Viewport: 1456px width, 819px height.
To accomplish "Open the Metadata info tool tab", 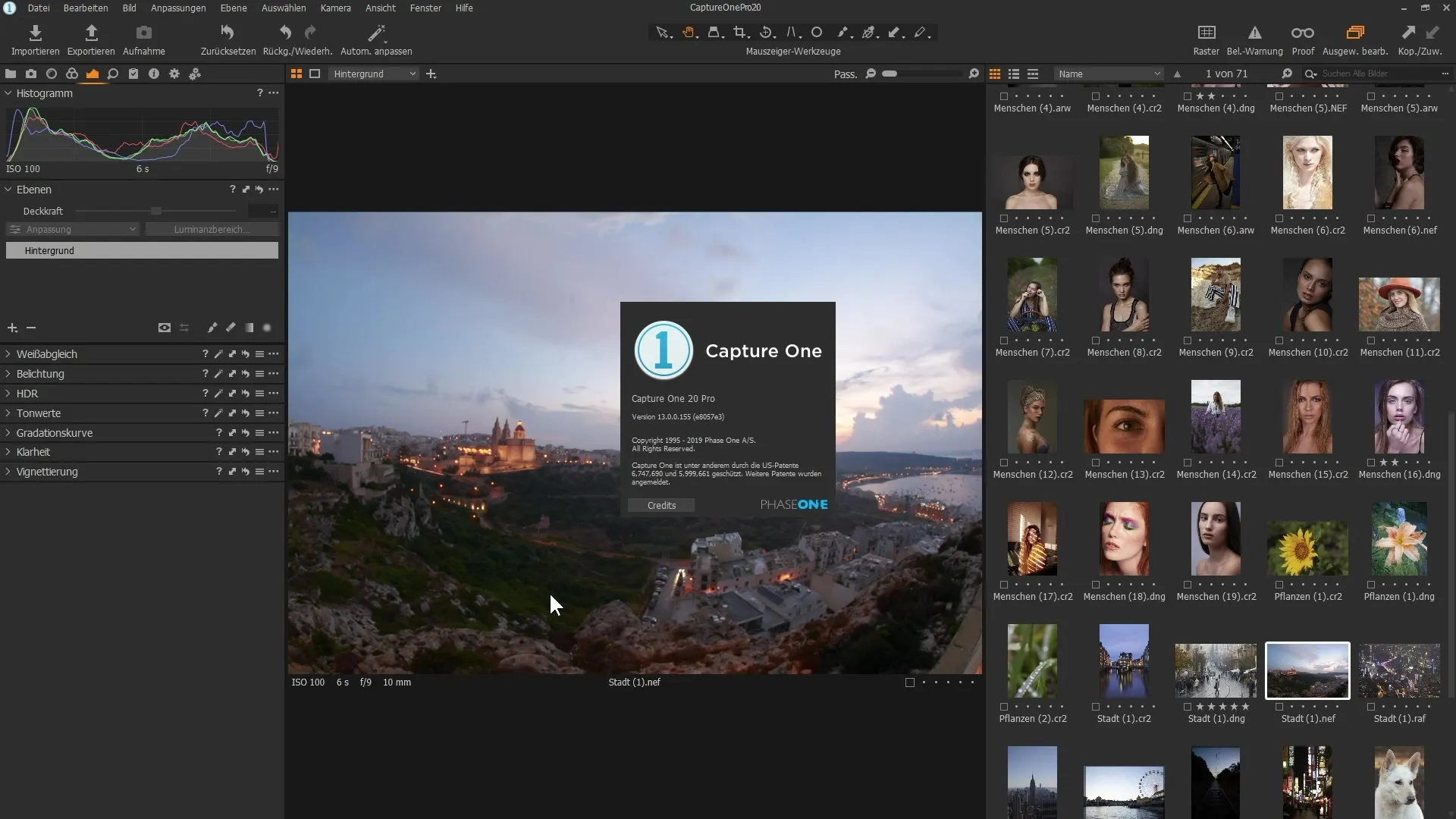I will coord(154,74).
